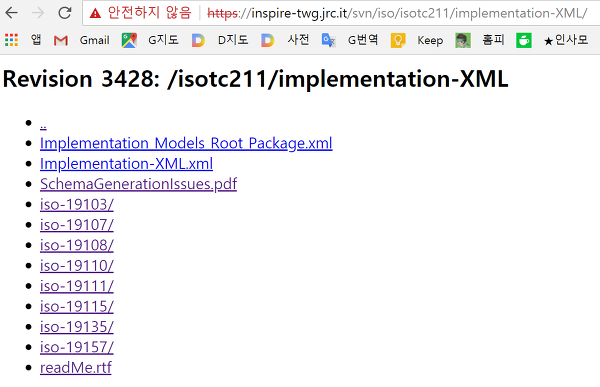The height and width of the screenshot is (387, 600).
Task: Click the 사전 dictionary bookmark icon
Action: pyautogui.click(x=267, y=40)
